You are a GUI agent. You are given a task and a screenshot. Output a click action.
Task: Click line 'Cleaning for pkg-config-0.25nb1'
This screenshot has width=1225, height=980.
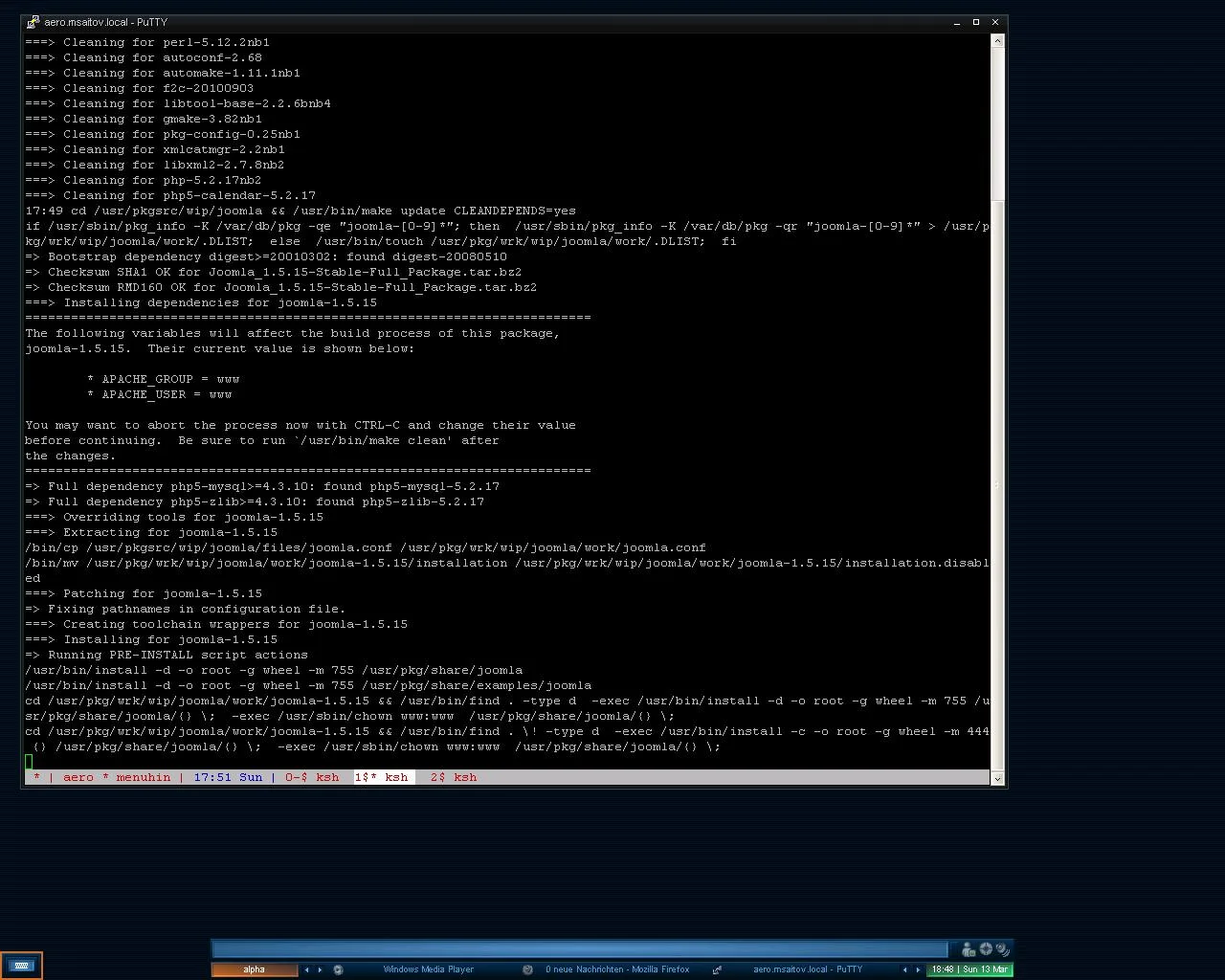[163, 134]
